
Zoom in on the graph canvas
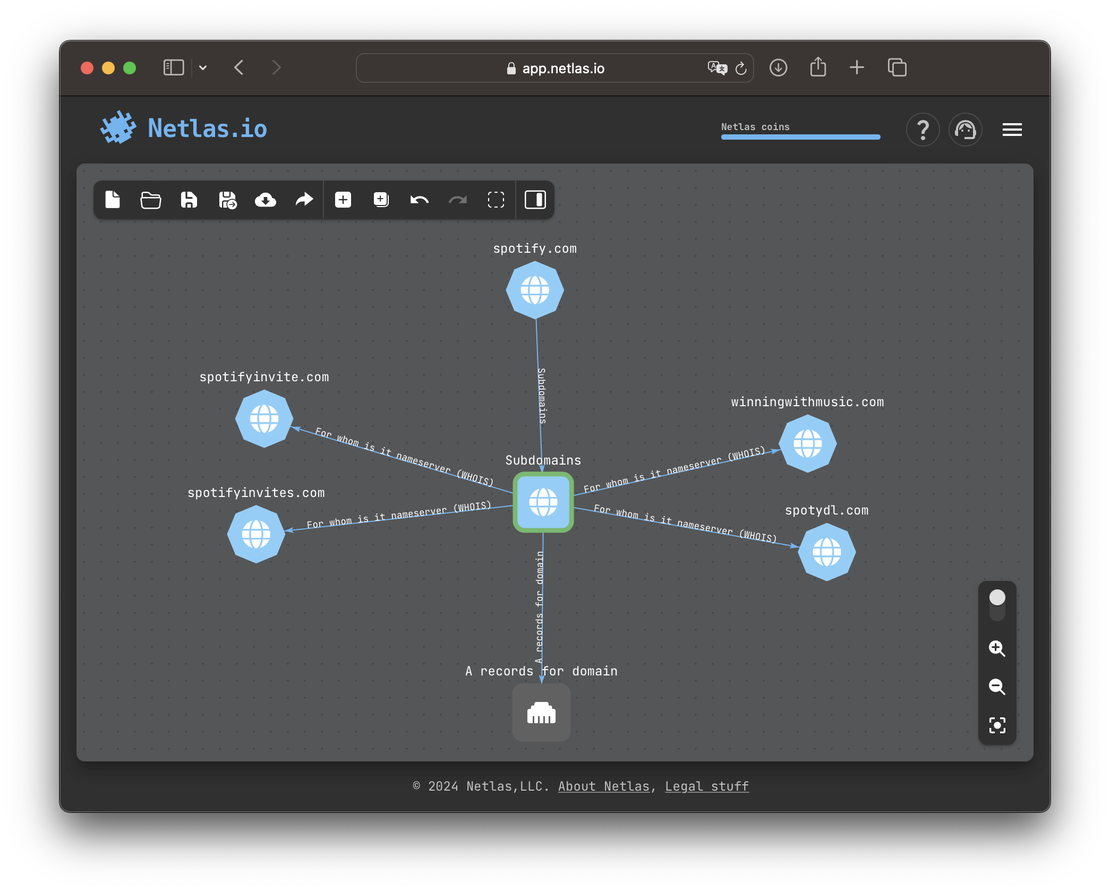click(997, 648)
